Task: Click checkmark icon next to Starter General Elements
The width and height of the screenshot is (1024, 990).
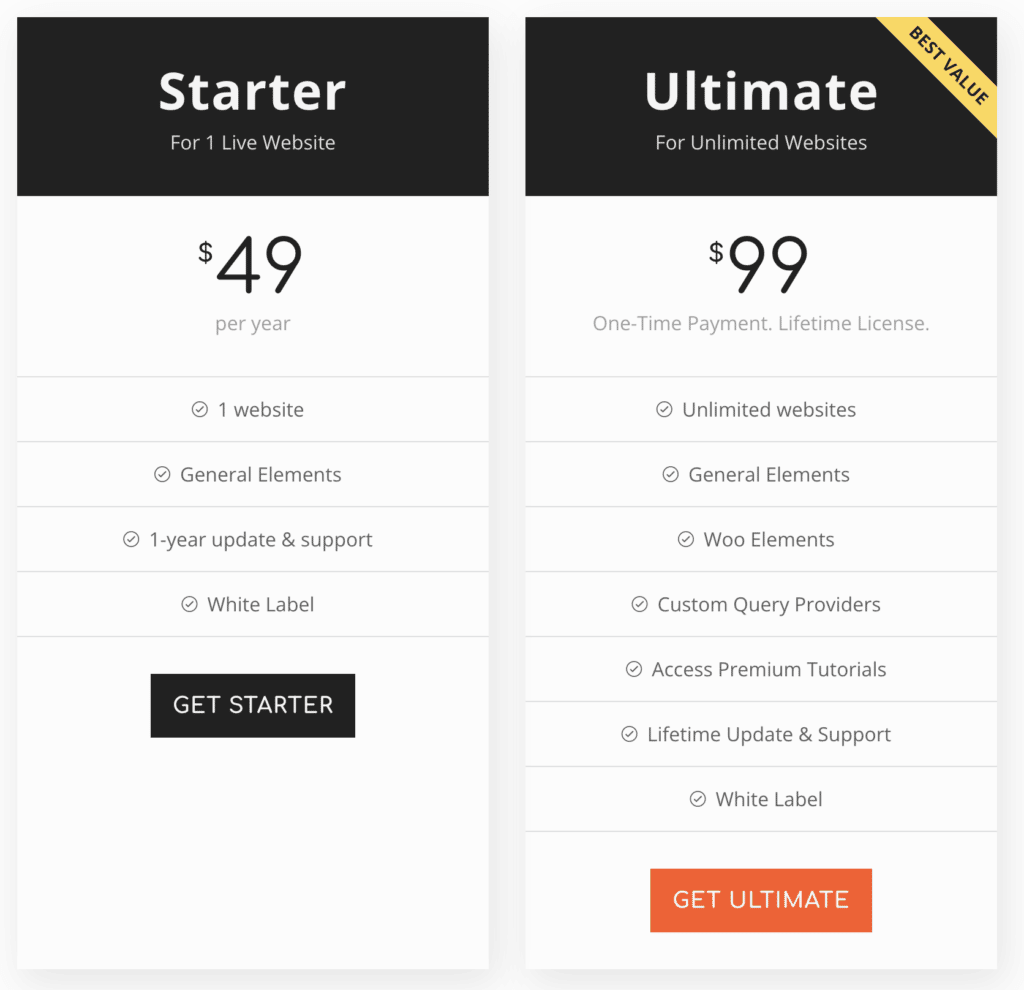Action: (162, 474)
